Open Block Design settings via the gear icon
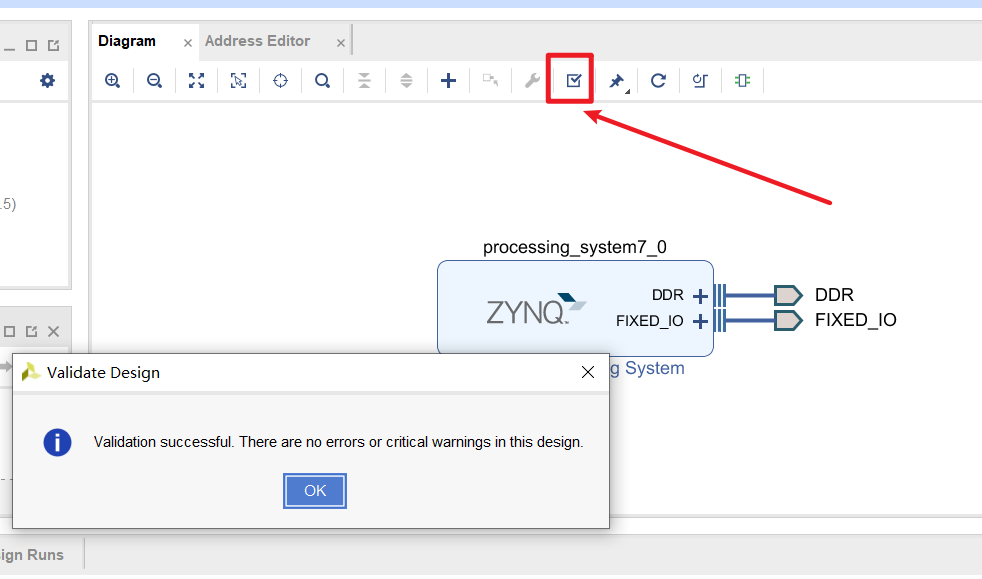 tap(47, 80)
